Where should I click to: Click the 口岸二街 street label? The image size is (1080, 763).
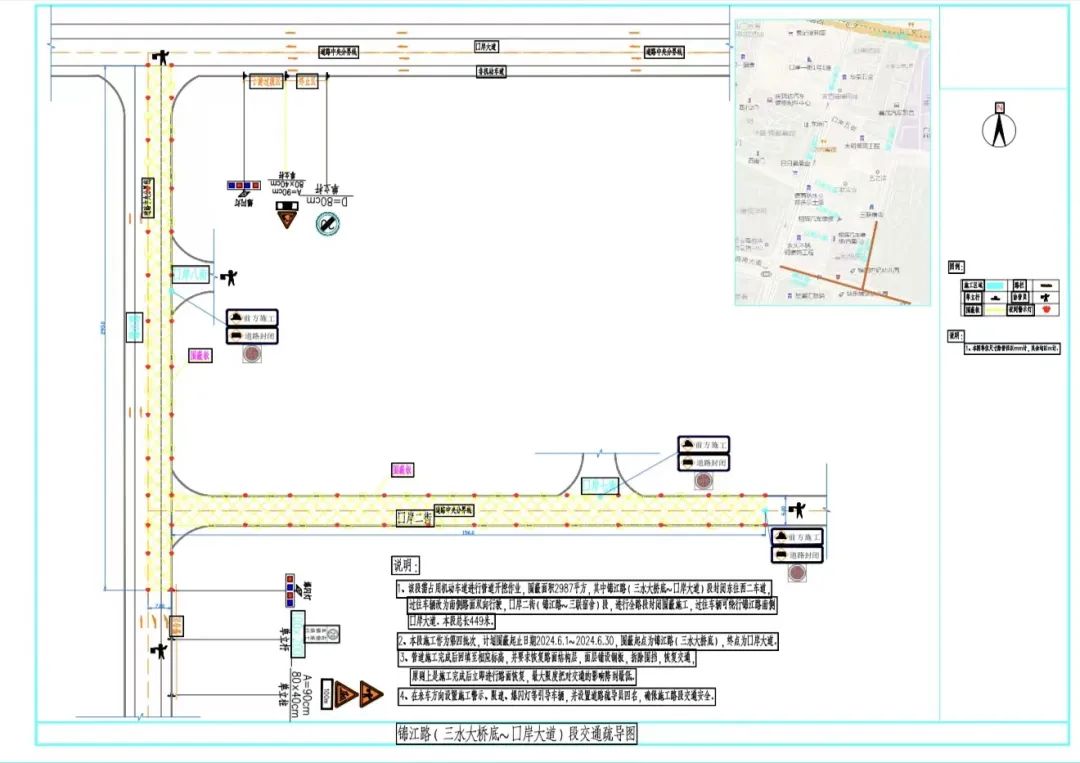415,519
